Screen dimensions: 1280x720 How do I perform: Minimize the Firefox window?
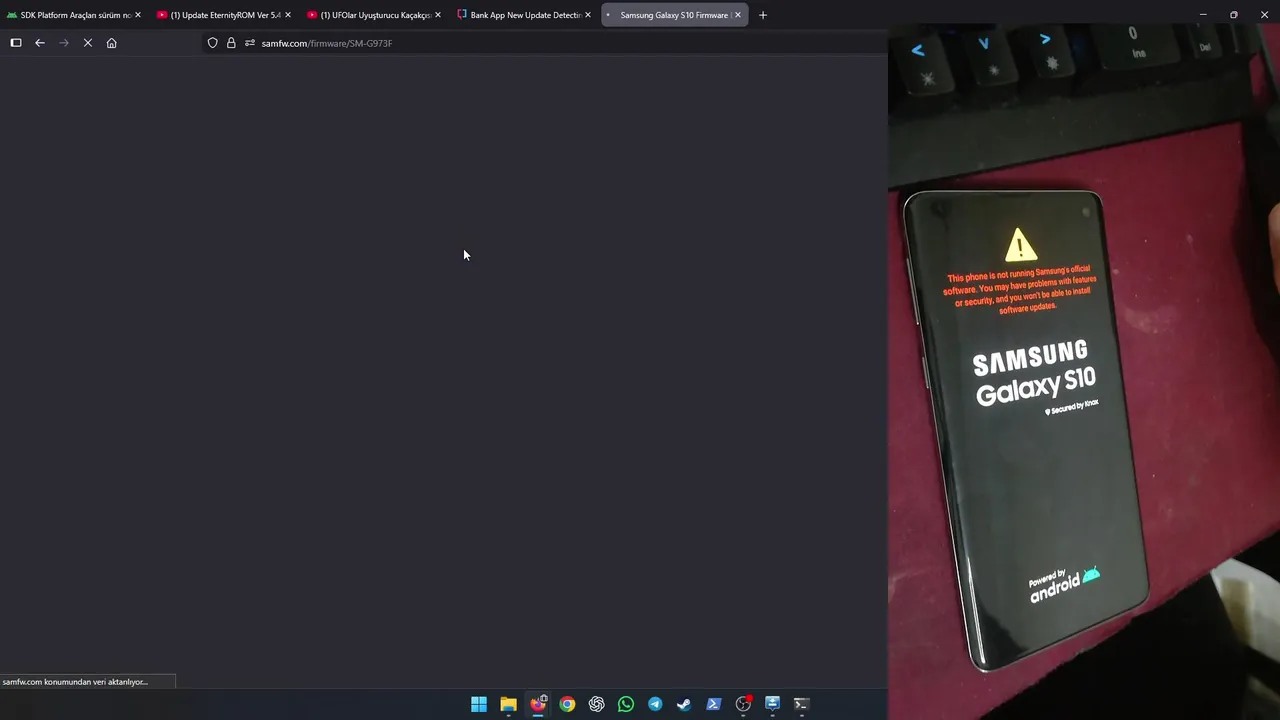(1203, 15)
